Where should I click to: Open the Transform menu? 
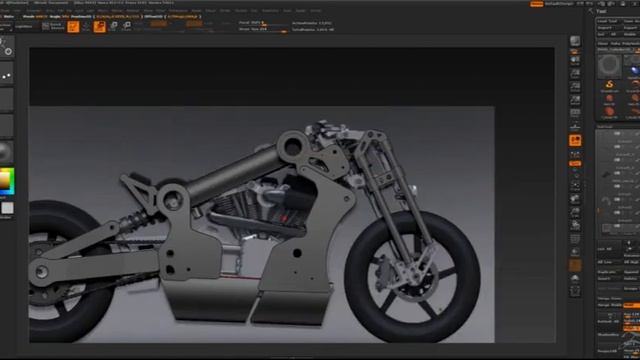point(270,11)
